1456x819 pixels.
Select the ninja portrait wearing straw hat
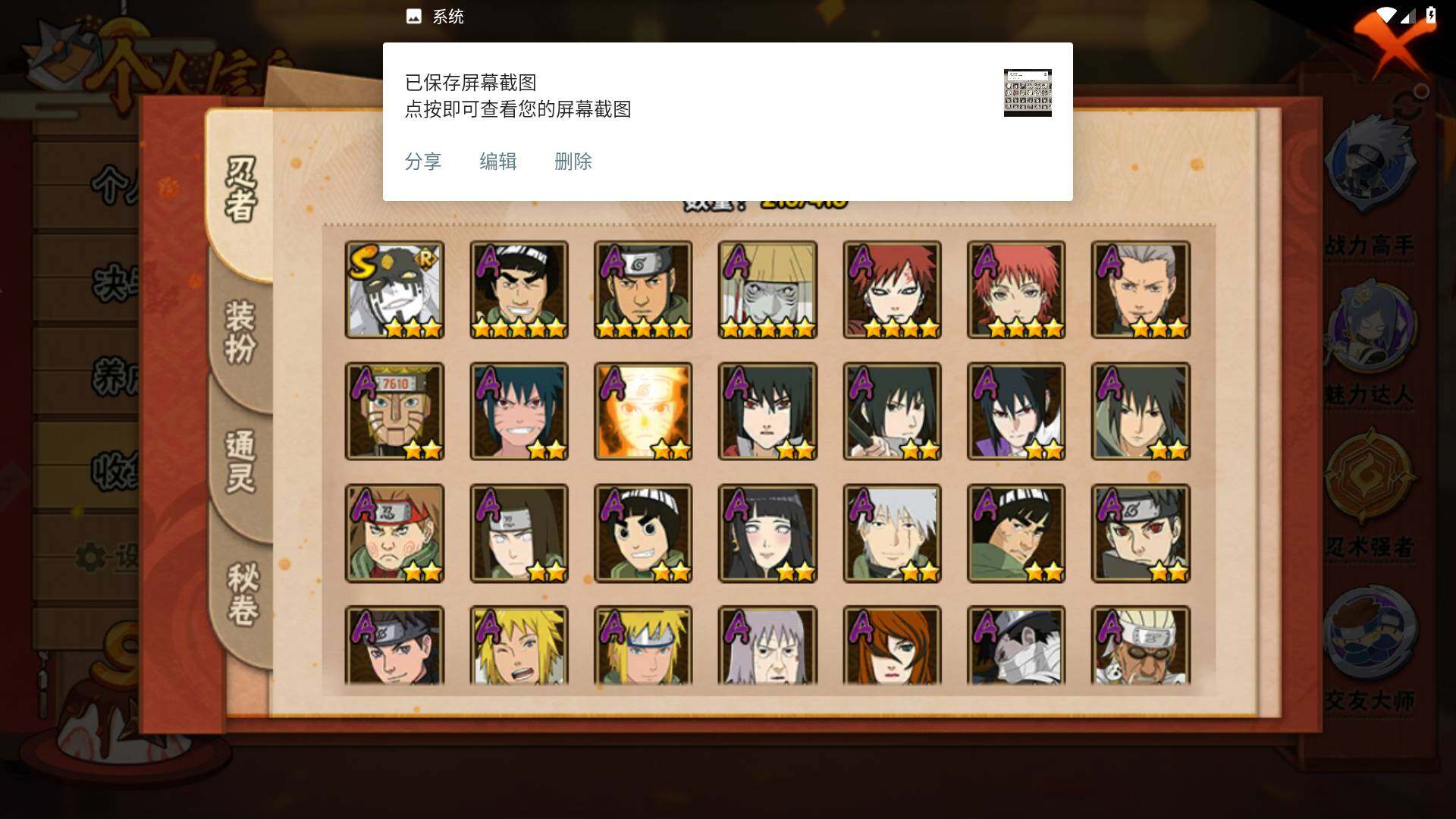[767, 290]
